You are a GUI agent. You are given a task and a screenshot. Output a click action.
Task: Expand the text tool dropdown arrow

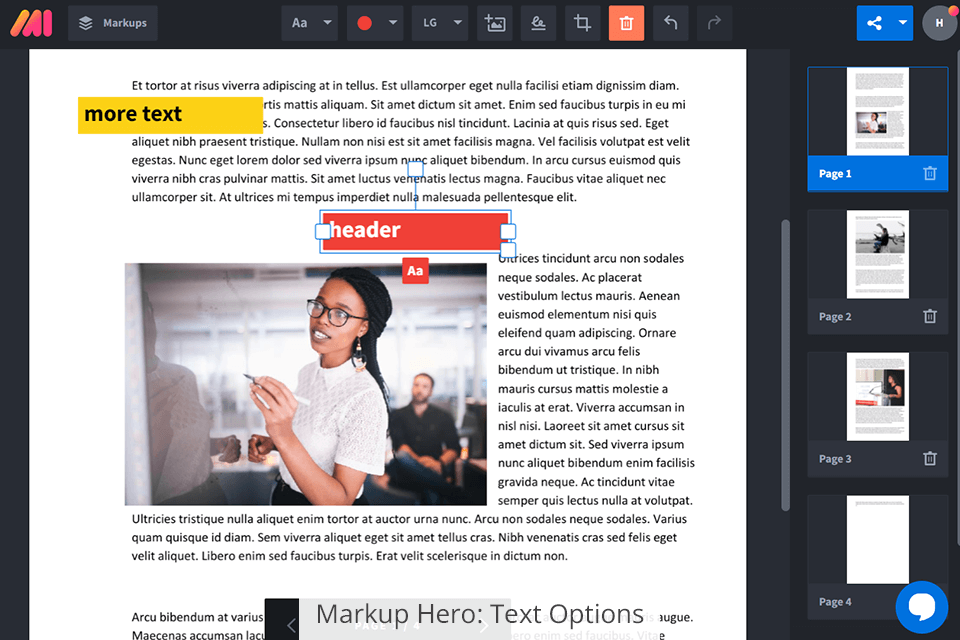(328, 23)
